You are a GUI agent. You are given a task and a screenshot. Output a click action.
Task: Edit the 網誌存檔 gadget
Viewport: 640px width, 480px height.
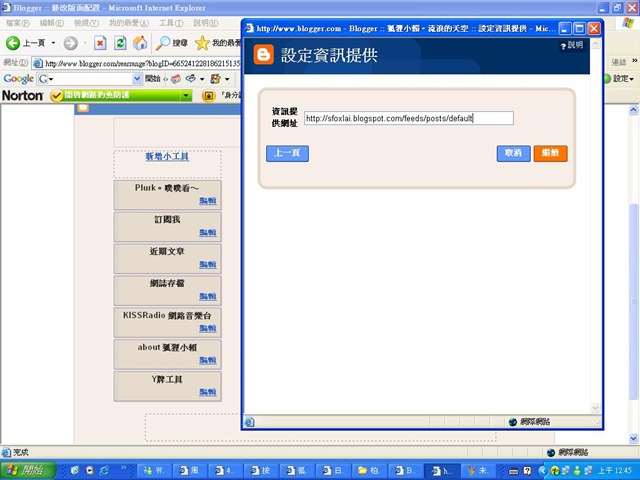click(208, 296)
